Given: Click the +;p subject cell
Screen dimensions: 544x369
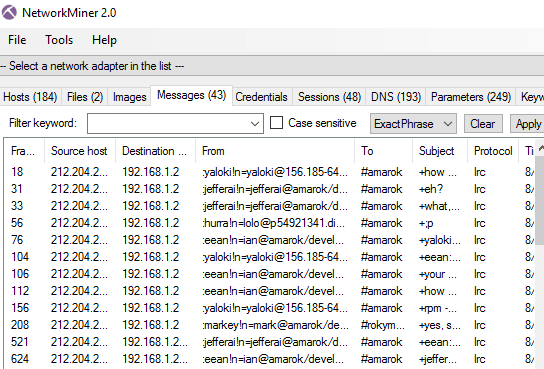Looking at the screenshot, I should pos(426,223).
